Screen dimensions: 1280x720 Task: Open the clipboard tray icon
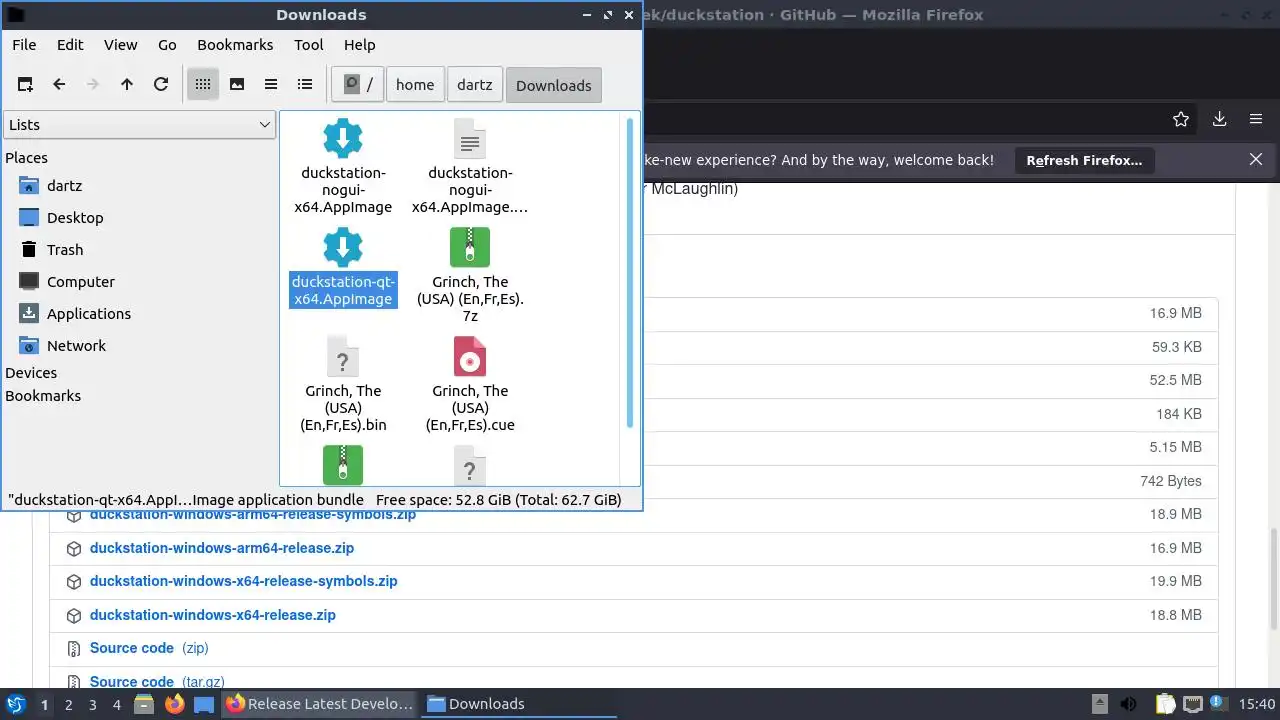tap(1165, 704)
